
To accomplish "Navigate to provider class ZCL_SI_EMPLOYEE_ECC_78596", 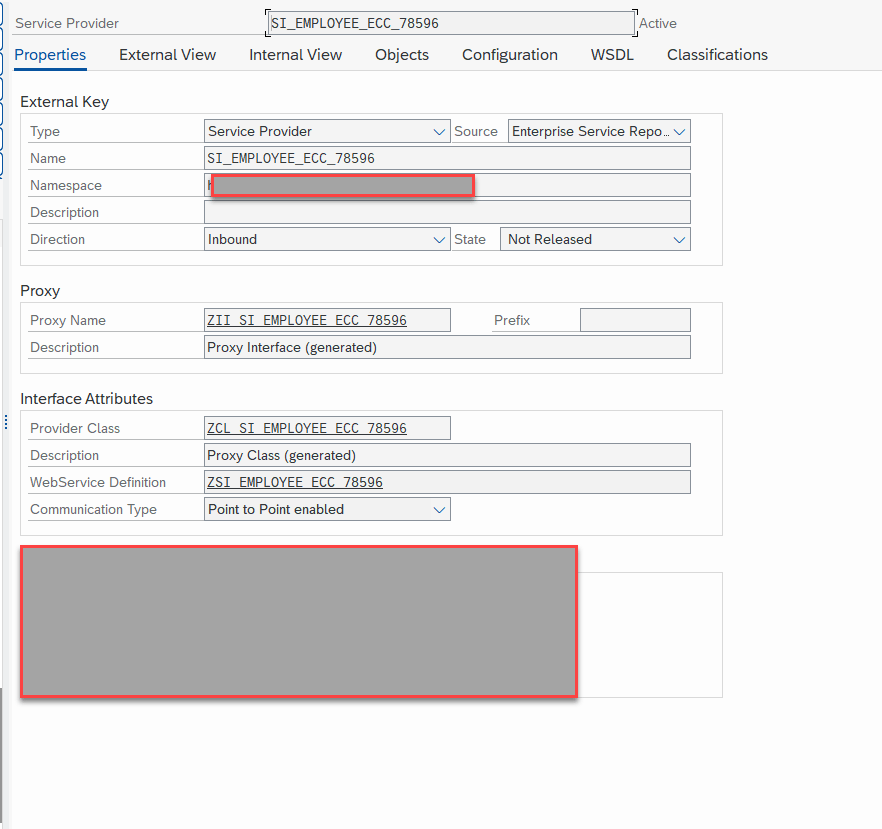I will click(x=306, y=429).
